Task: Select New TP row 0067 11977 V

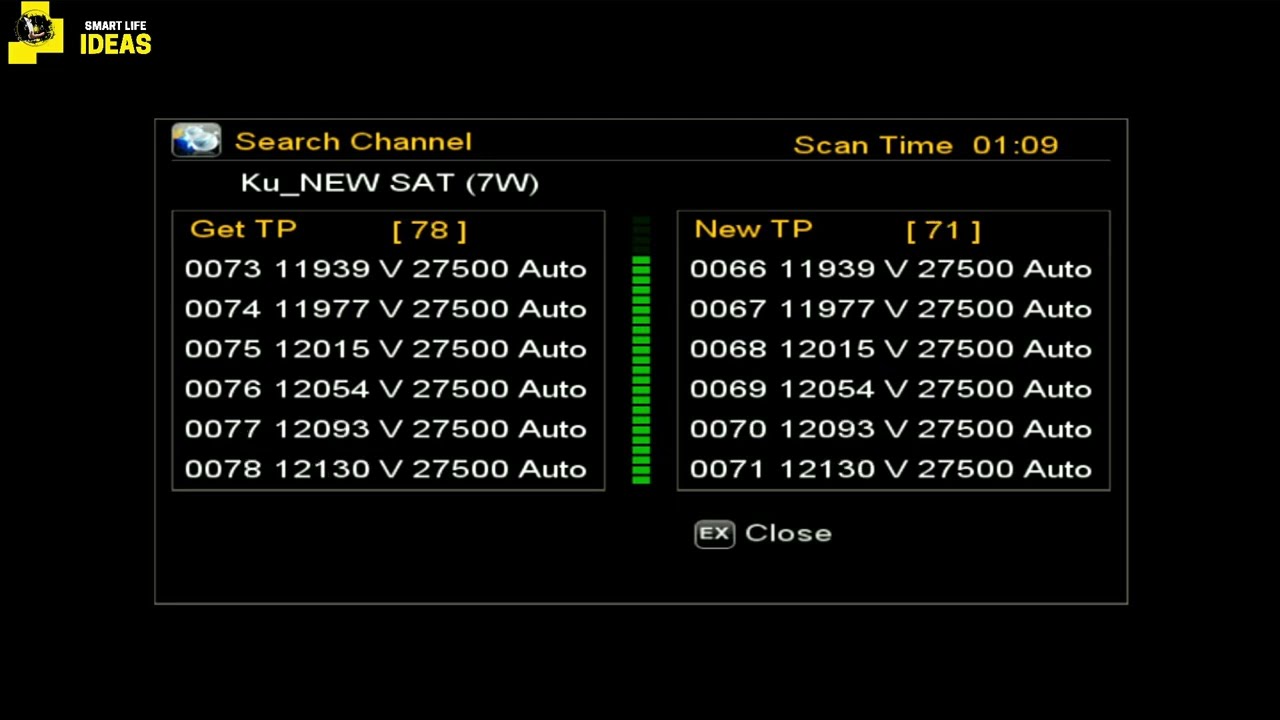Action: (891, 309)
